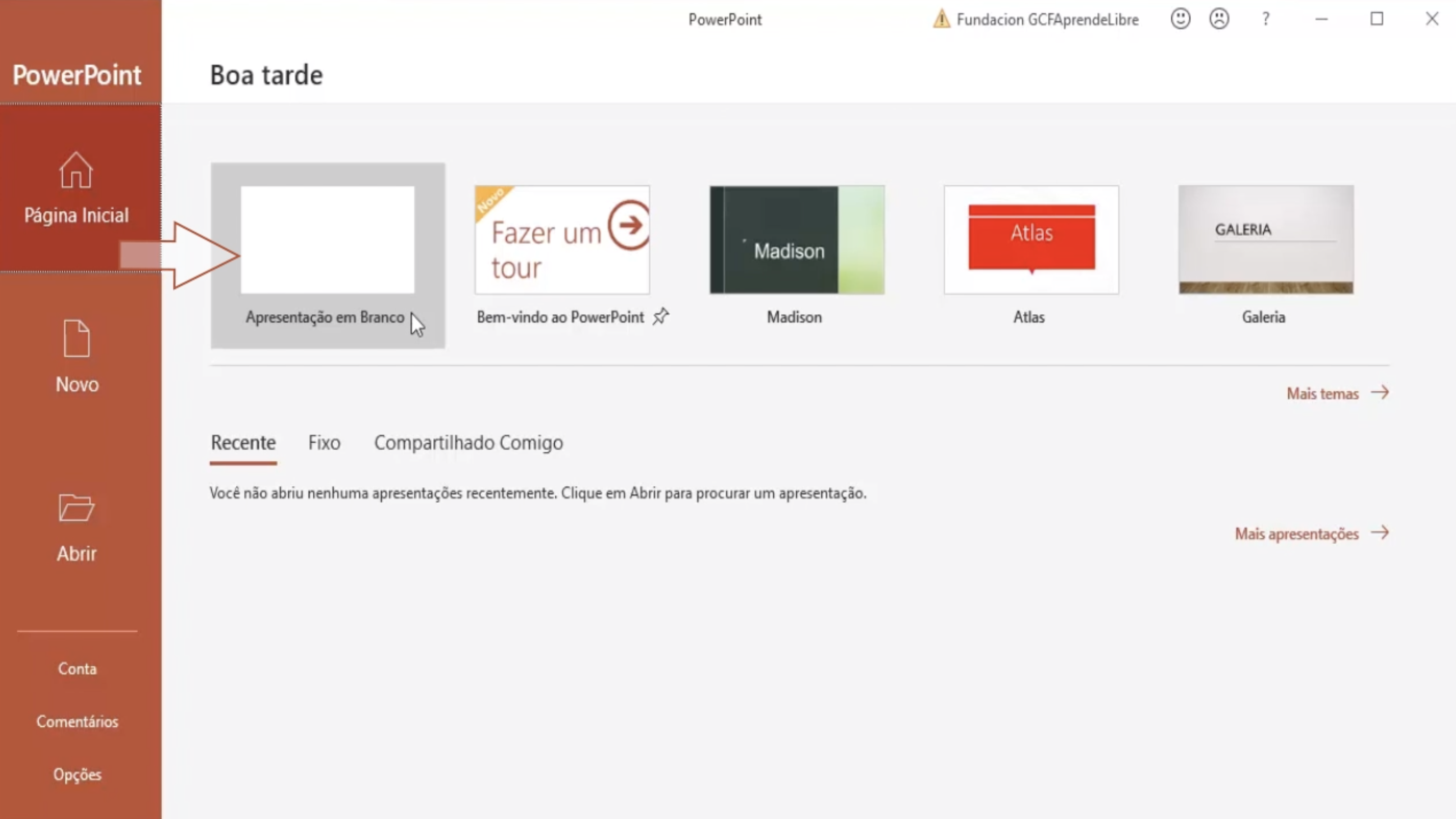This screenshot has height=819, width=1456.
Task: Maximize the PowerPoint window
Action: pyautogui.click(x=1377, y=19)
